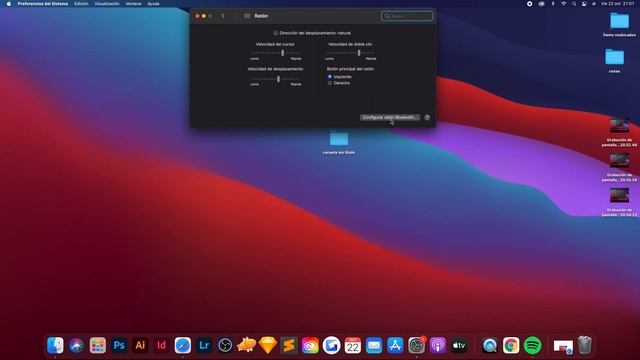Select the 20.53.46 screen recording file
This screenshot has width=640, height=360.
tap(619, 132)
